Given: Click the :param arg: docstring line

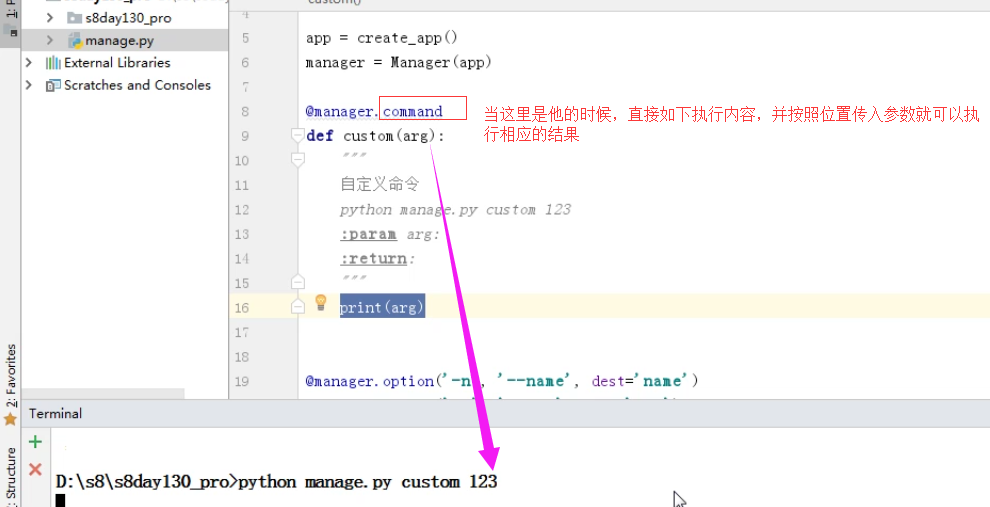Looking at the screenshot, I should [389, 234].
